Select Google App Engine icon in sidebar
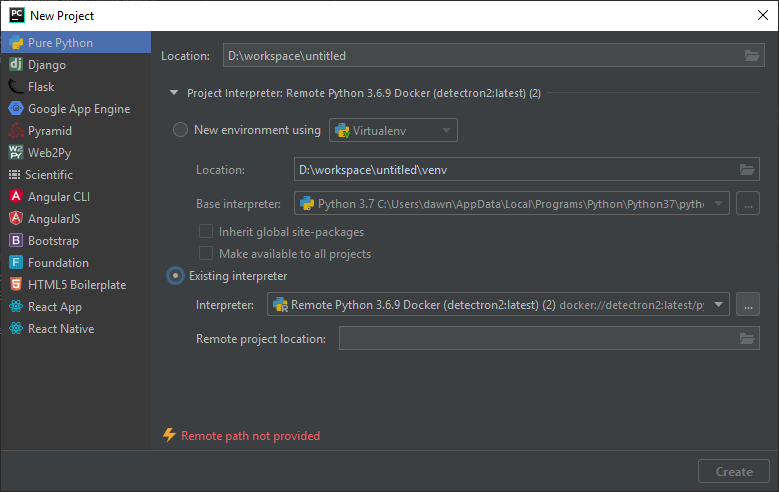 coord(16,109)
